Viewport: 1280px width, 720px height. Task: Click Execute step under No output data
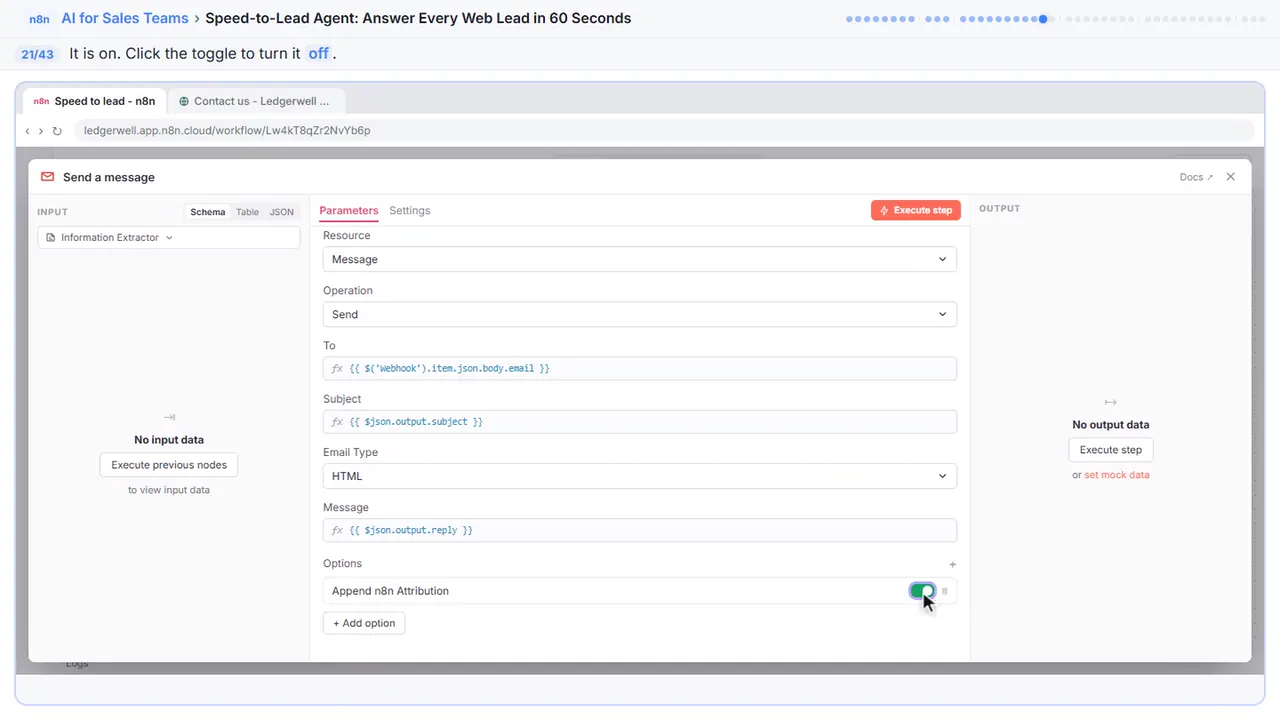1110,450
